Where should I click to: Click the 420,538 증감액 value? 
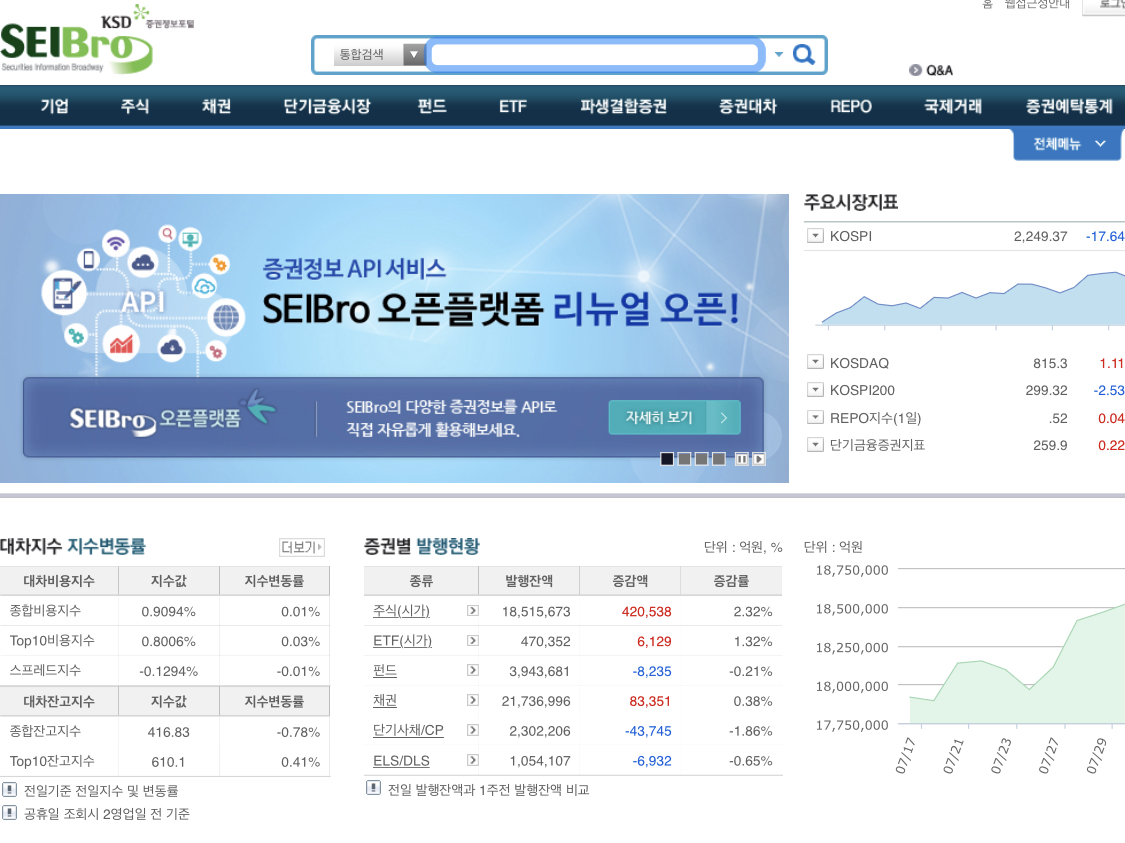click(x=646, y=611)
